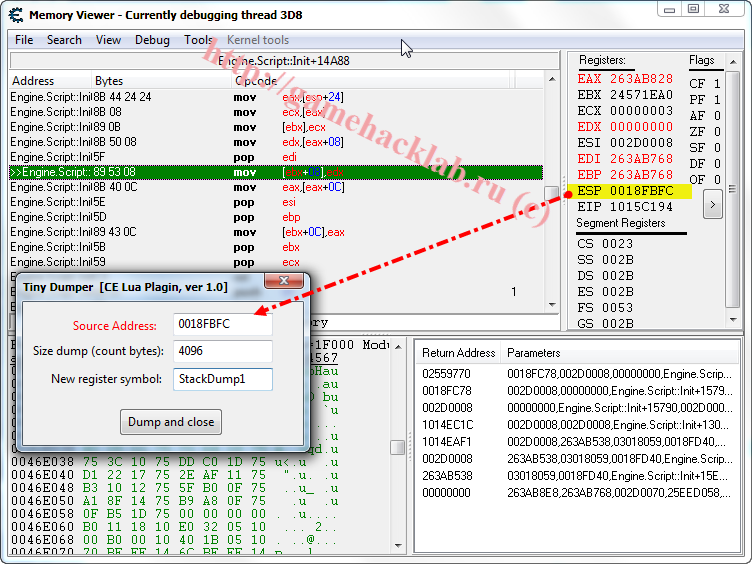Close the Tiny Dumper dialog

point(283,281)
